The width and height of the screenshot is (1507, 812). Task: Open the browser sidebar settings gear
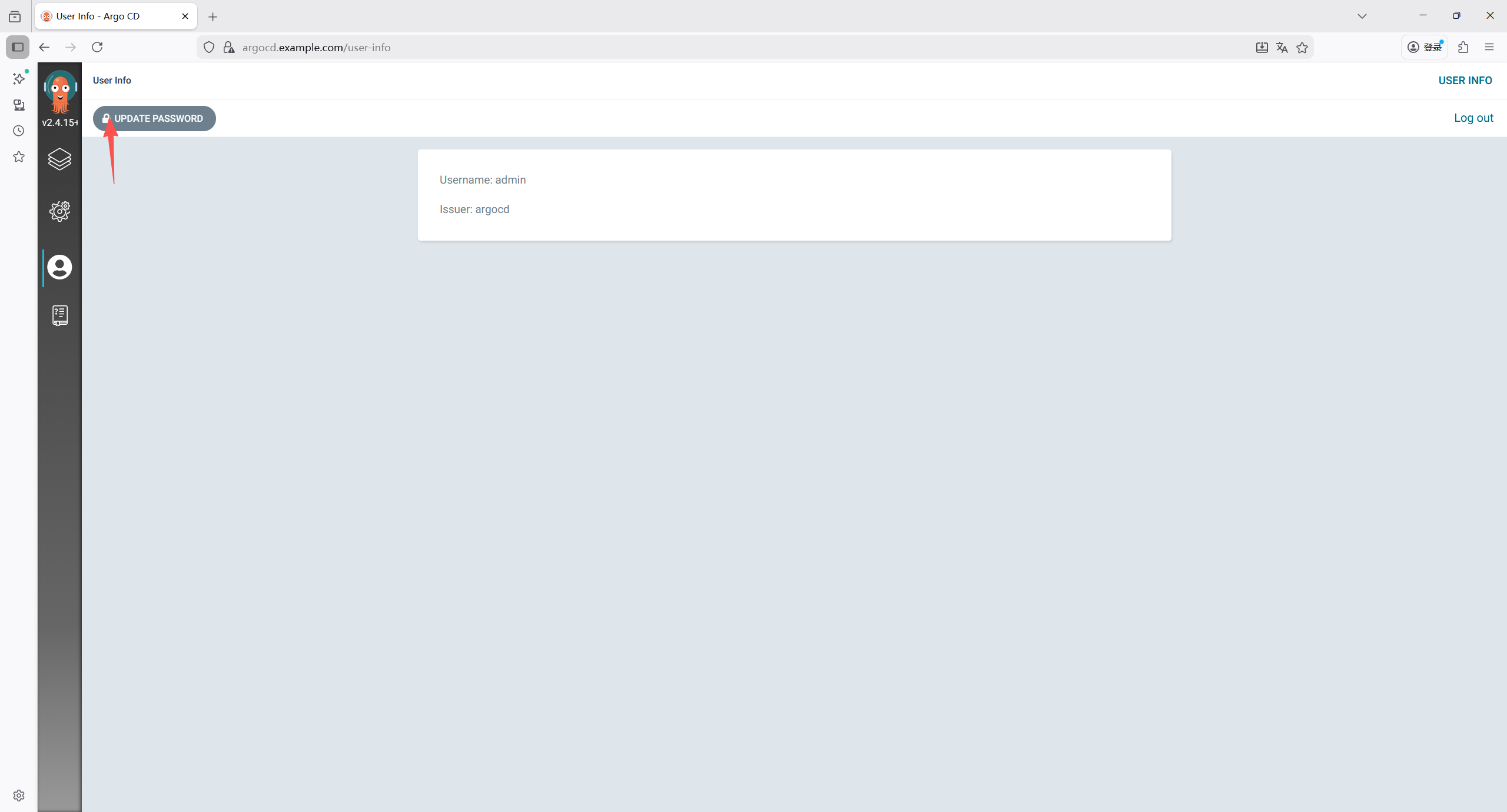pyautogui.click(x=19, y=796)
